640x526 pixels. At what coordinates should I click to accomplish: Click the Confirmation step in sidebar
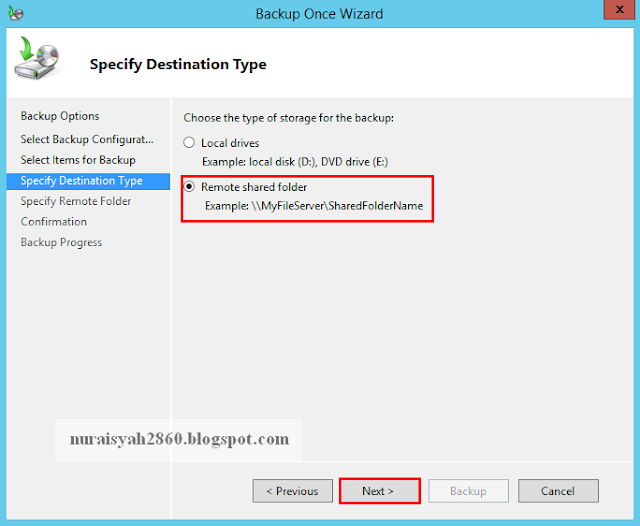[54, 222]
